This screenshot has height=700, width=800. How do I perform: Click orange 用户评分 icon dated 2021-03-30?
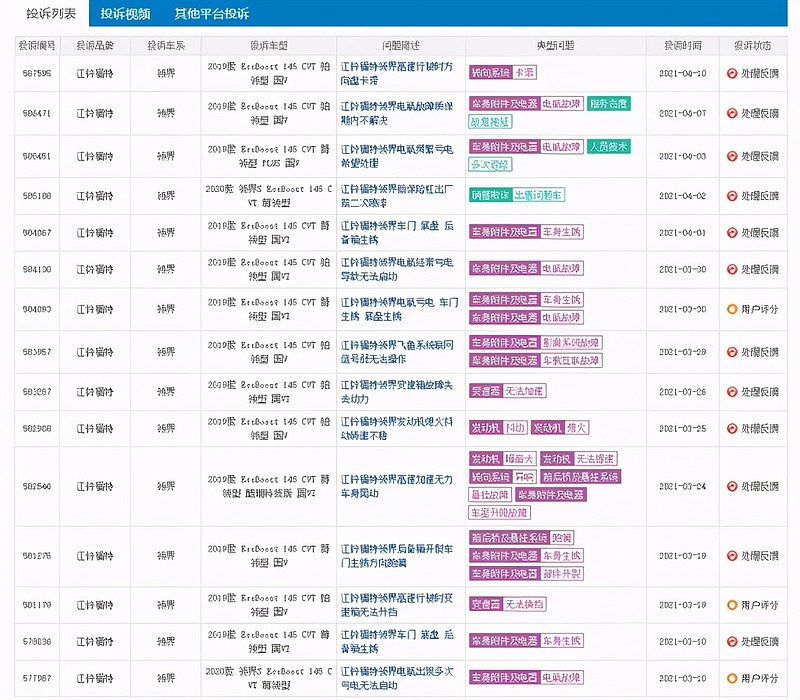(x=731, y=309)
